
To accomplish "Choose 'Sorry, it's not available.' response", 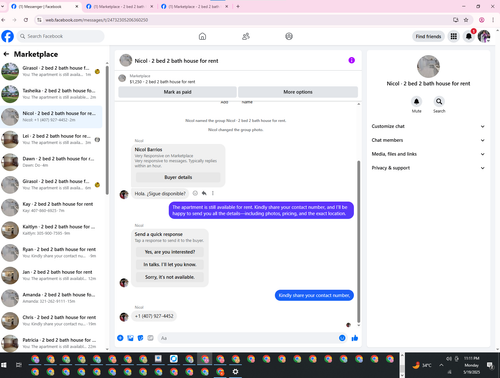I will (170, 277).
